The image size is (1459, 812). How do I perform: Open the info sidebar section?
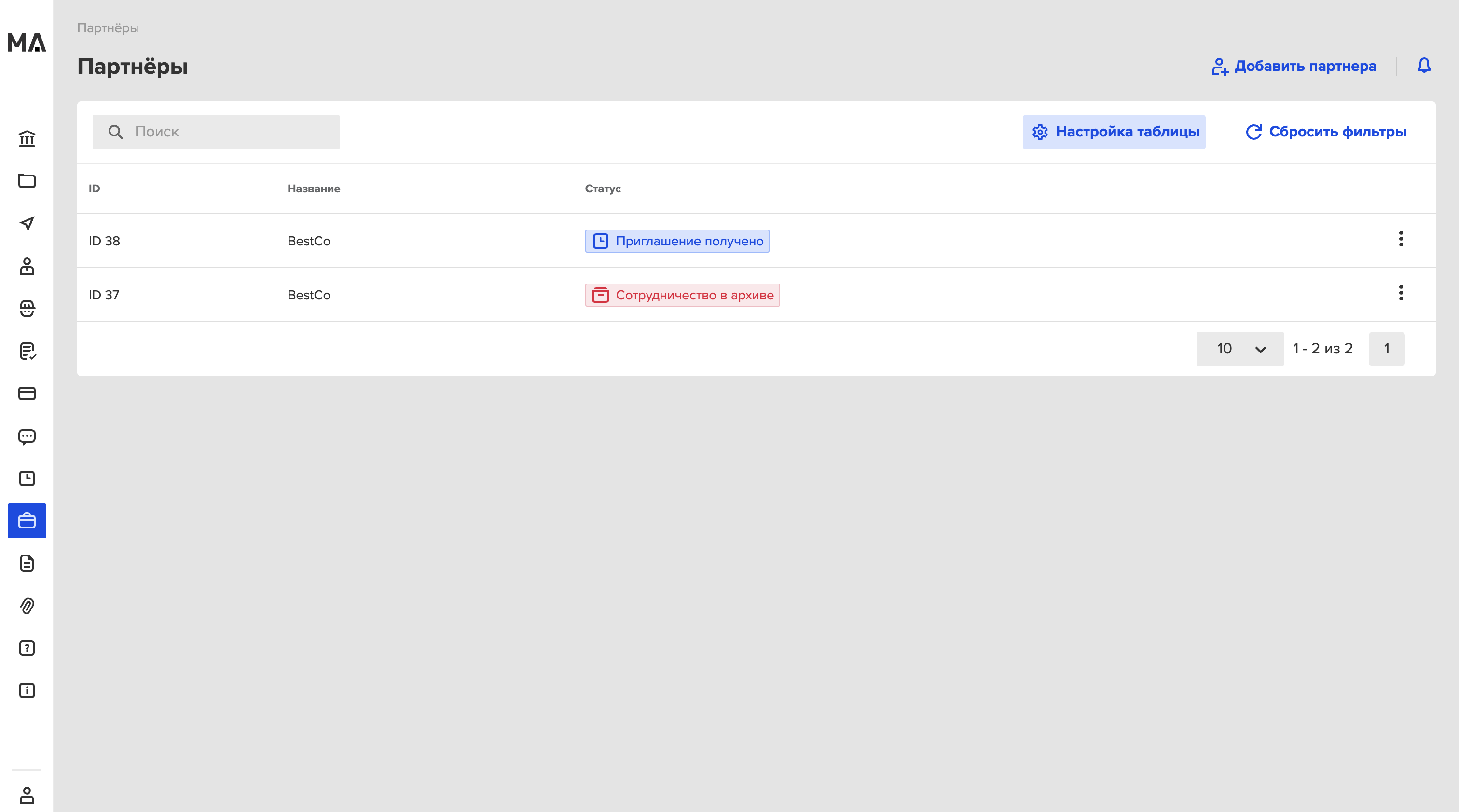[27, 690]
